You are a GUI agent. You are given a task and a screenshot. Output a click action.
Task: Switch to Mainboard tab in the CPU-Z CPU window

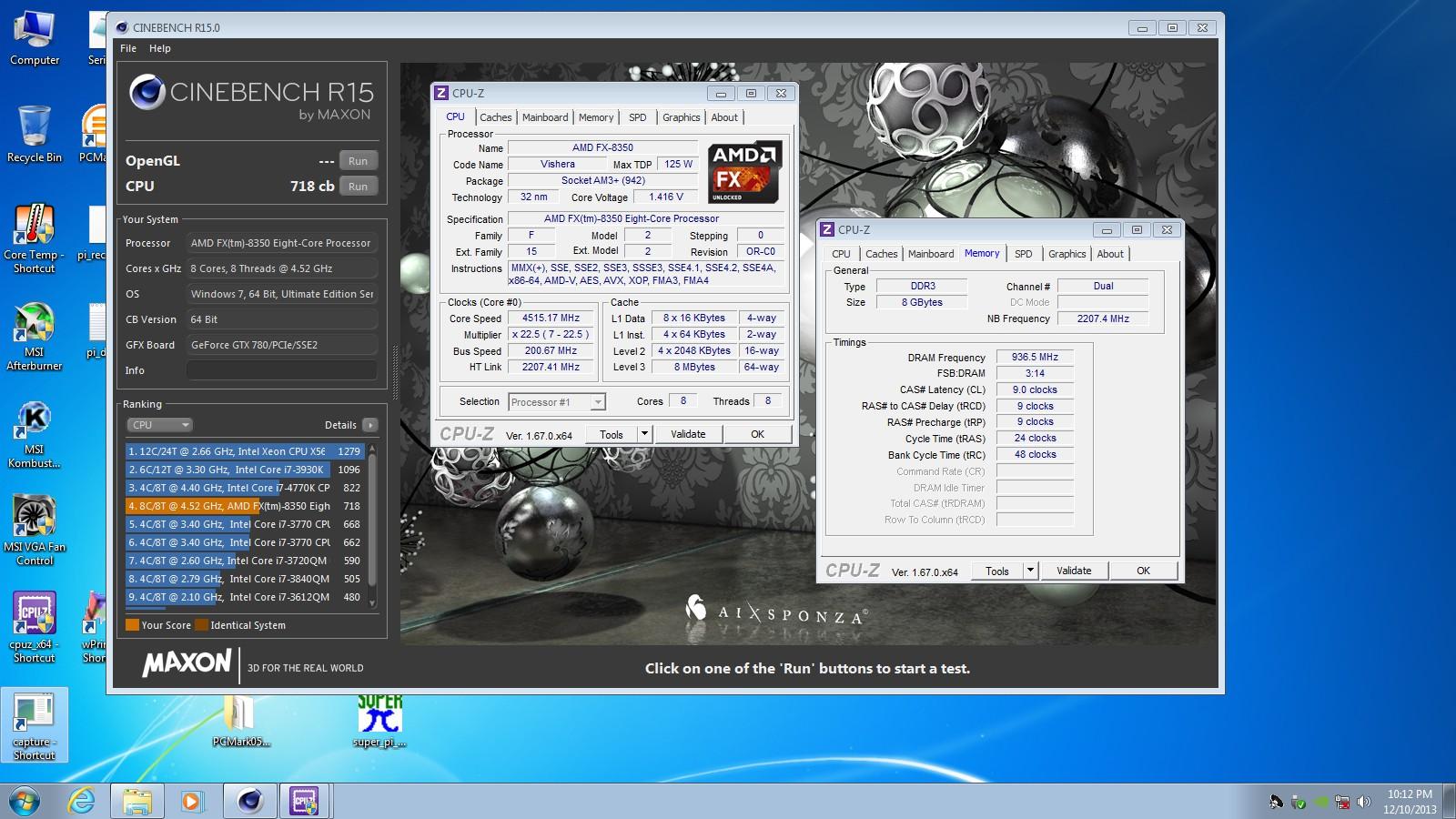[x=545, y=117]
